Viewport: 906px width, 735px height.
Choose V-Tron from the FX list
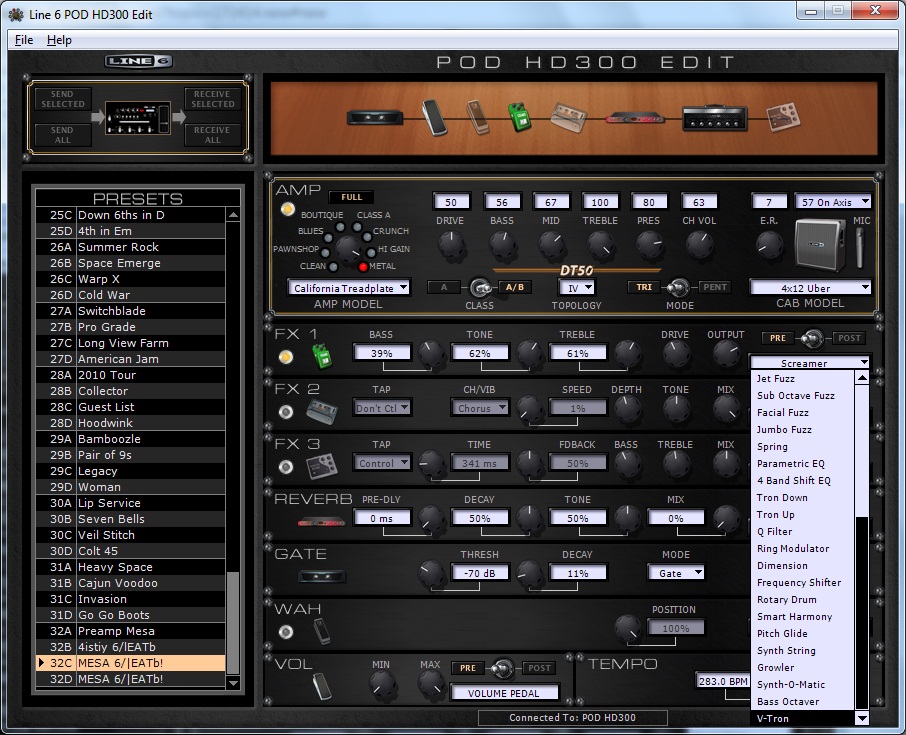tap(802, 718)
